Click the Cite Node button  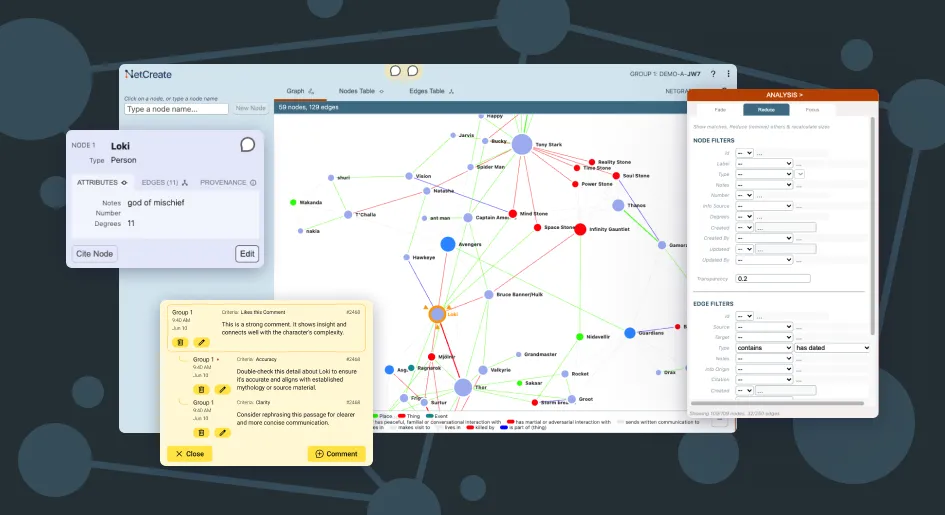pos(95,254)
